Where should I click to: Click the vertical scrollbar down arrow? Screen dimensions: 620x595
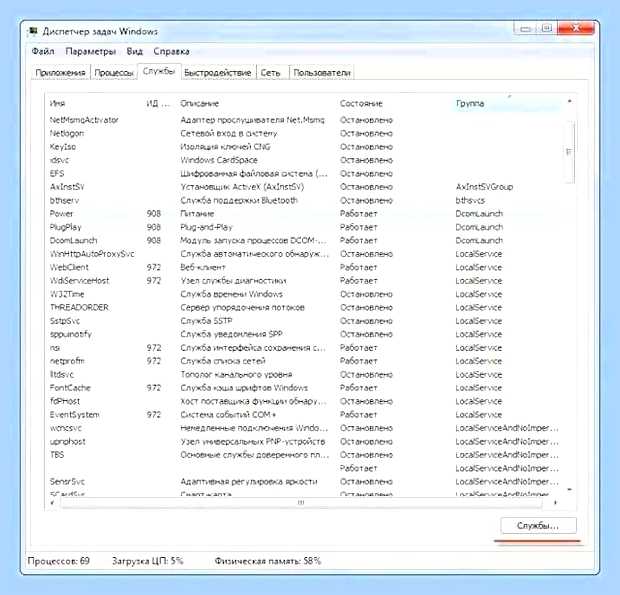coord(569,490)
